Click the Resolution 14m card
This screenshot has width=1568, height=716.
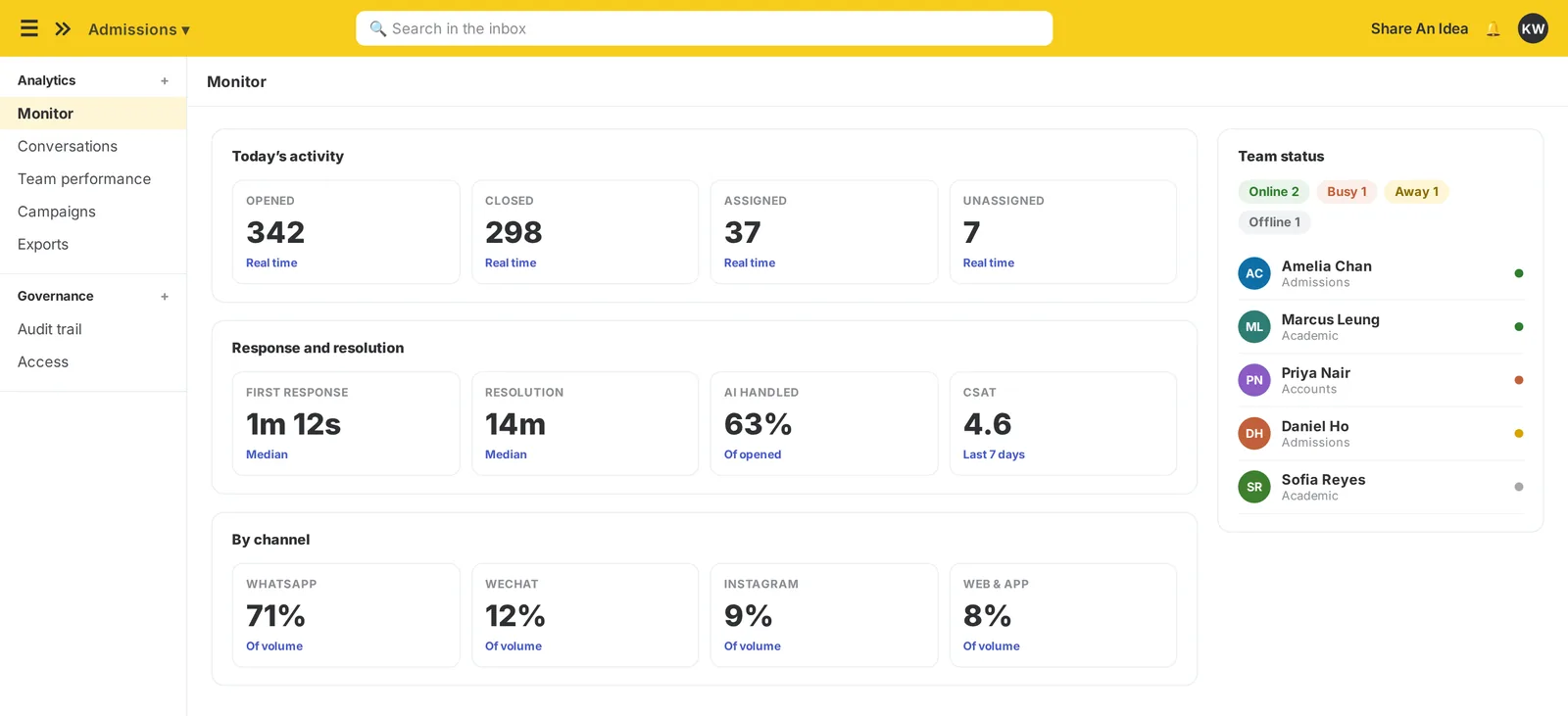pos(585,424)
